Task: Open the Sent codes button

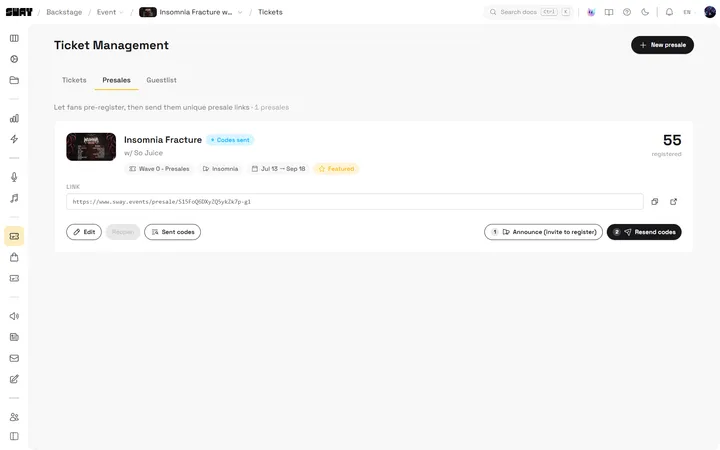Action: (173, 232)
